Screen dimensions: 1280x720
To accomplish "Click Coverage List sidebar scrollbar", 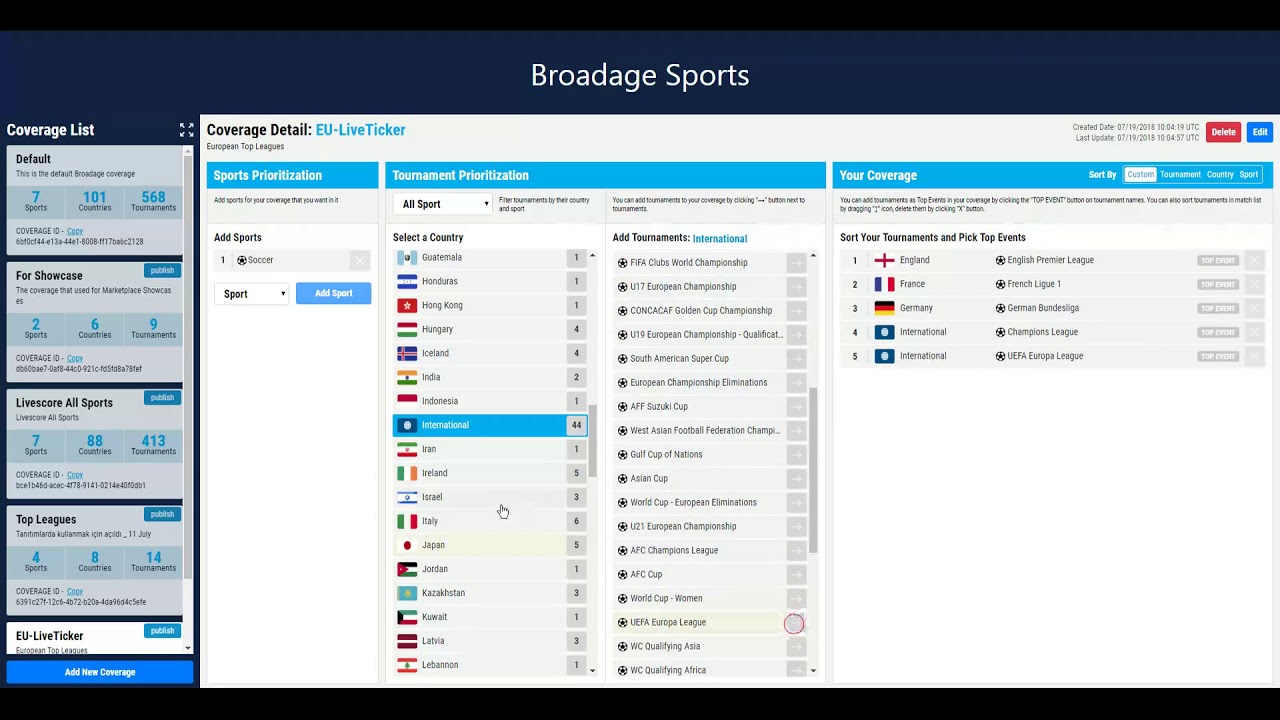I will (x=188, y=365).
